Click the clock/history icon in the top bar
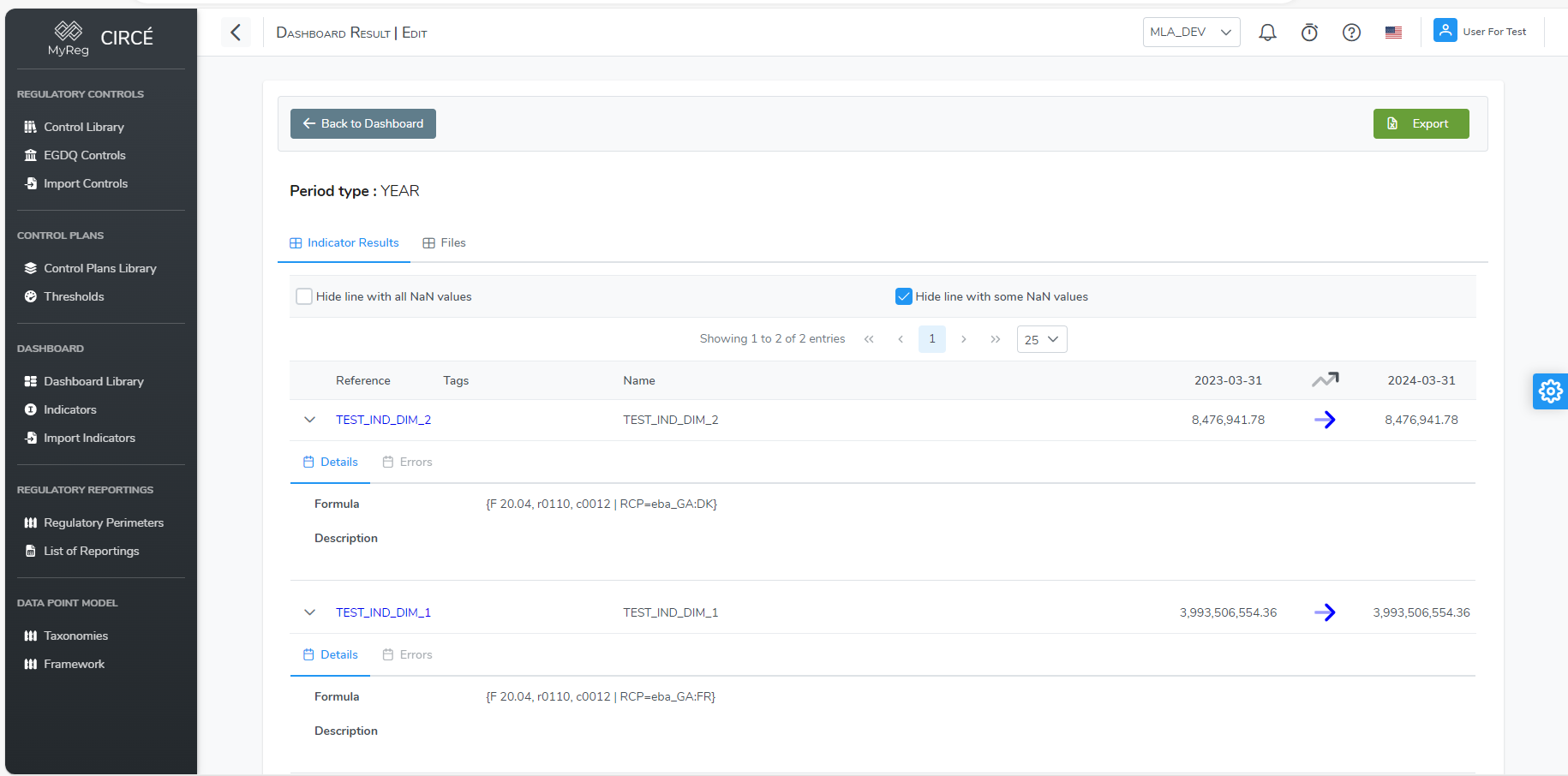Image resolution: width=1568 pixels, height=776 pixels. click(x=1309, y=32)
